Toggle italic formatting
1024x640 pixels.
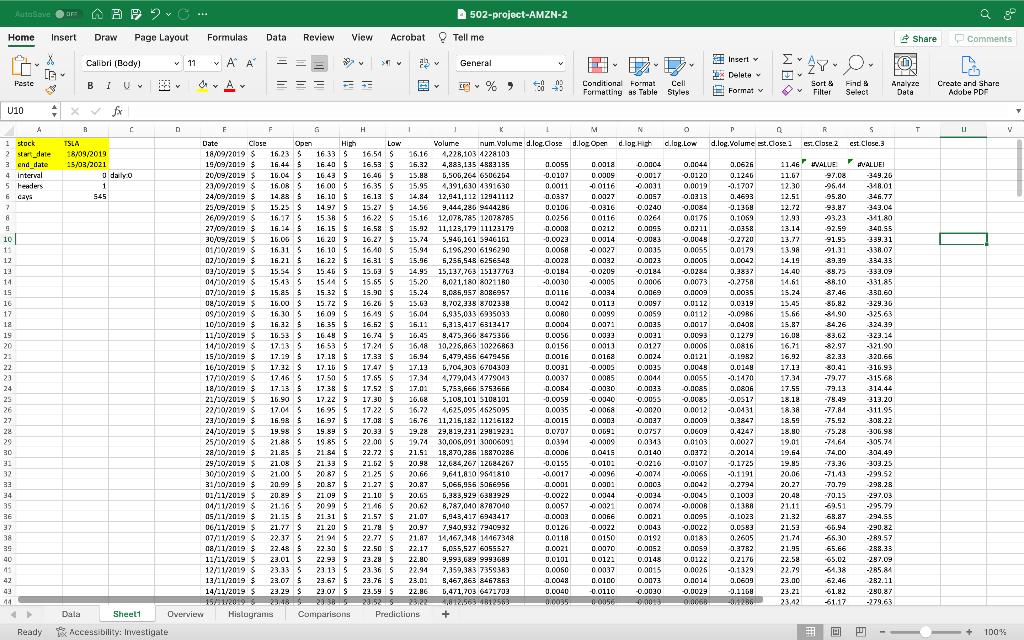coord(109,85)
